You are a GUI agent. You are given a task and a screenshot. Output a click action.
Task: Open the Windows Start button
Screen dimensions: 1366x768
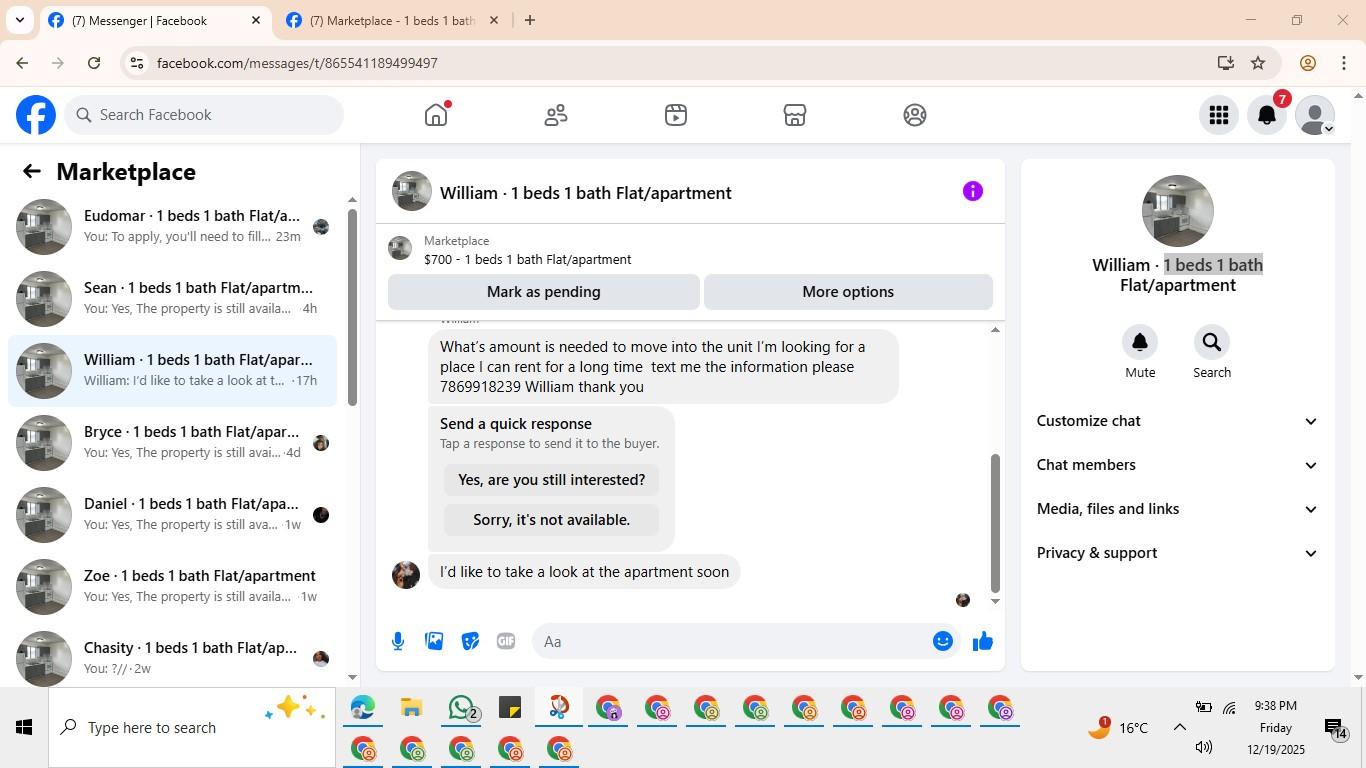(x=24, y=728)
